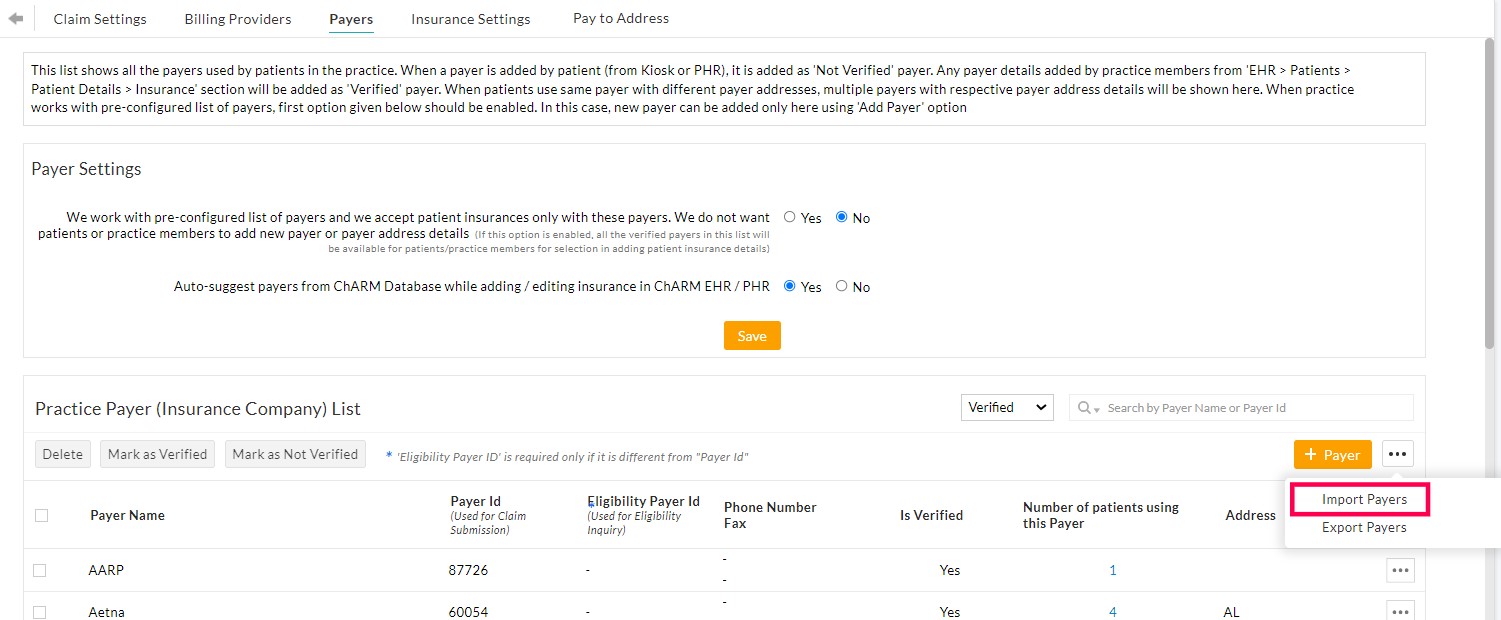Open the actions menu on the AARP row
The image size is (1501, 620).
pyautogui.click(x=1400, y=570)
